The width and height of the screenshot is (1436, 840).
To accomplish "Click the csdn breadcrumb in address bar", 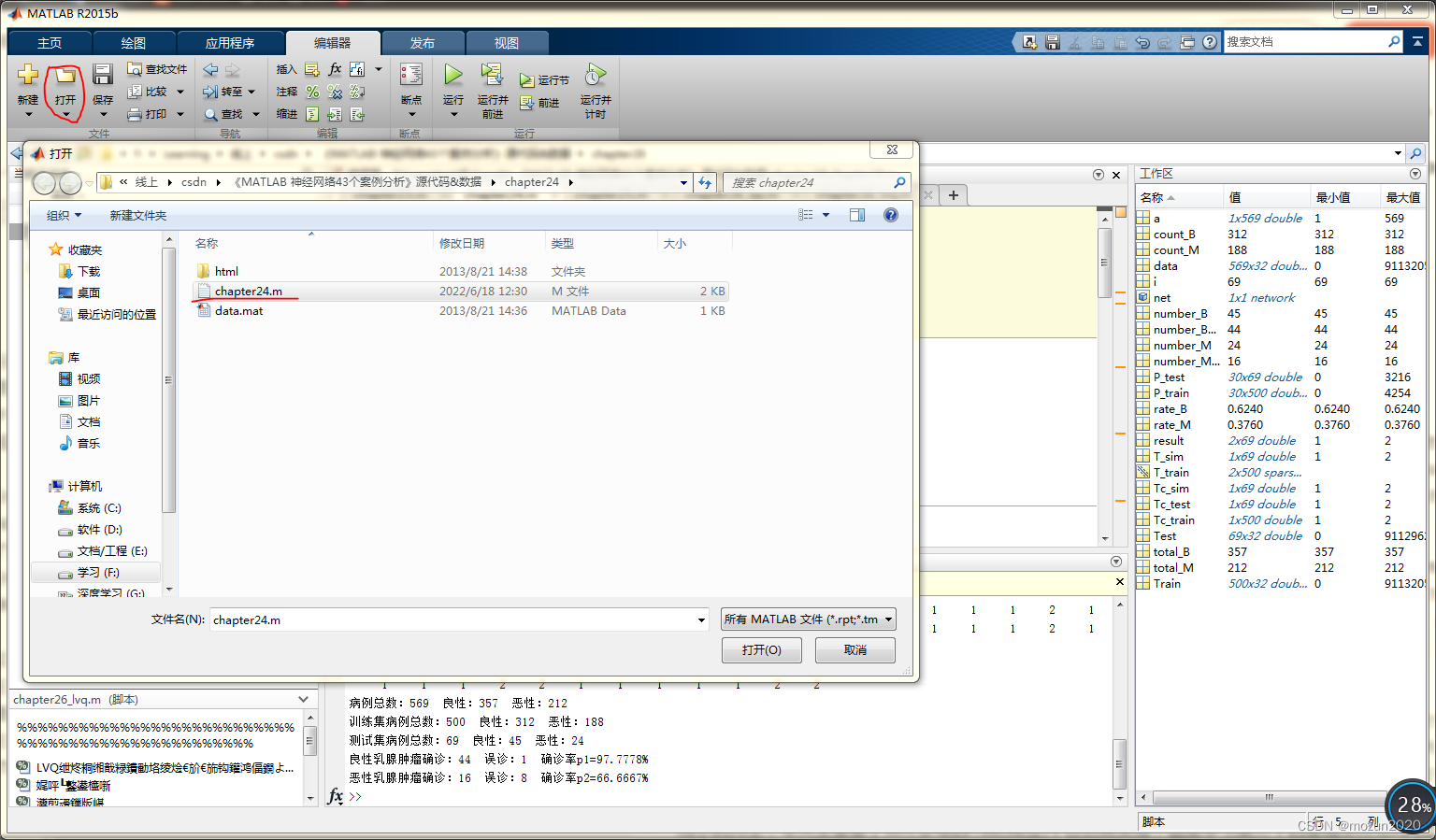I will pos(194,182).
